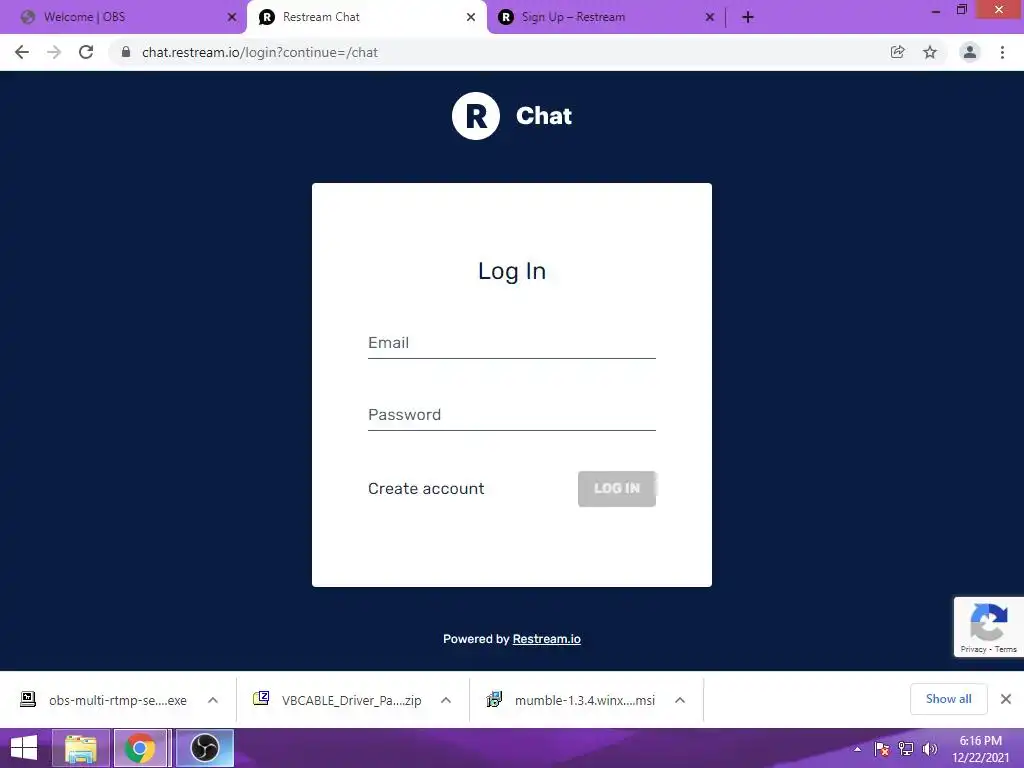Close the downloads bar
The width and height of the screenshot is (1024, 768).
(x=1006, y=699)
